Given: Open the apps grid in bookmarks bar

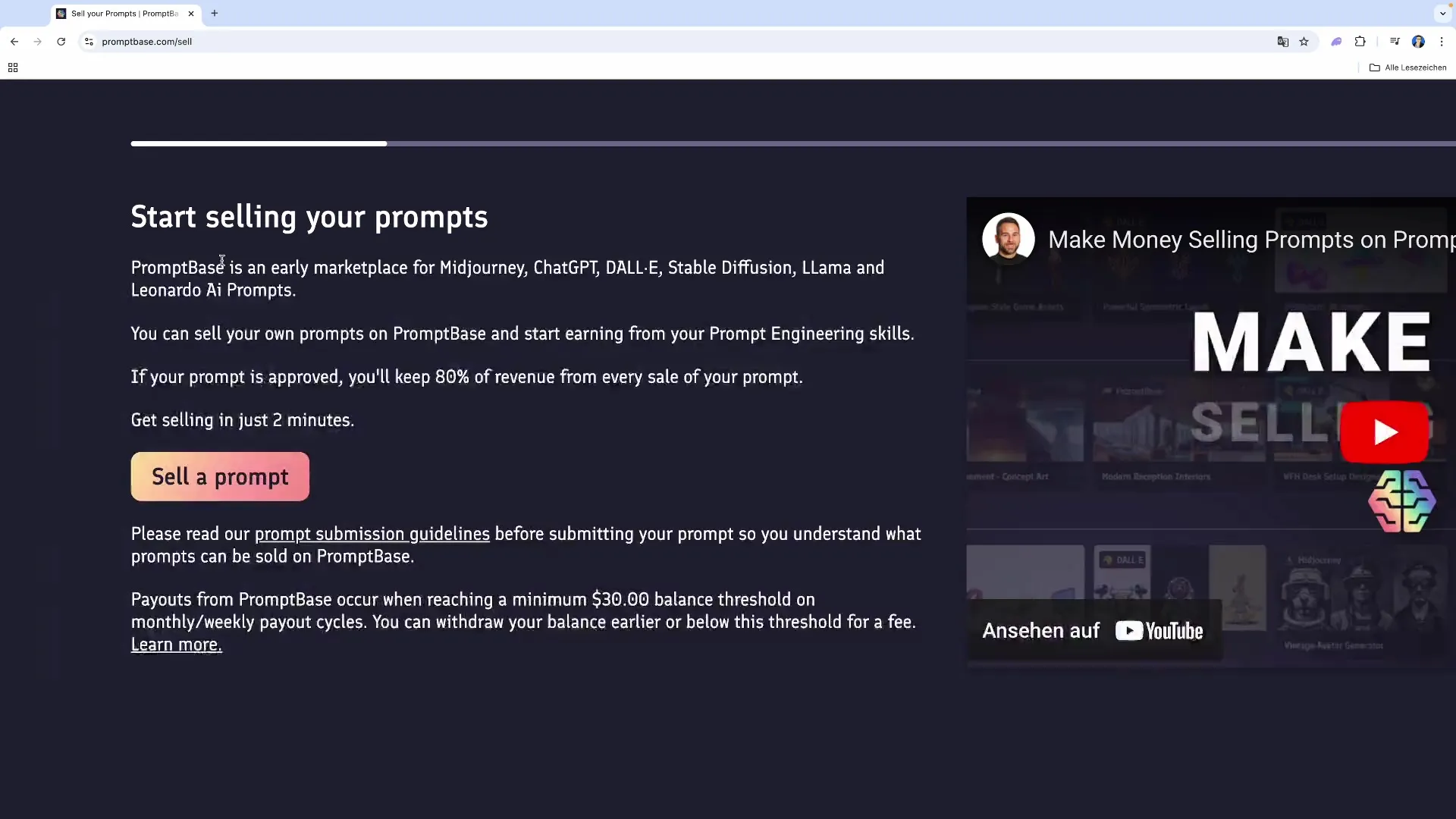Looking at the screenshot, I should click(13, 67).
